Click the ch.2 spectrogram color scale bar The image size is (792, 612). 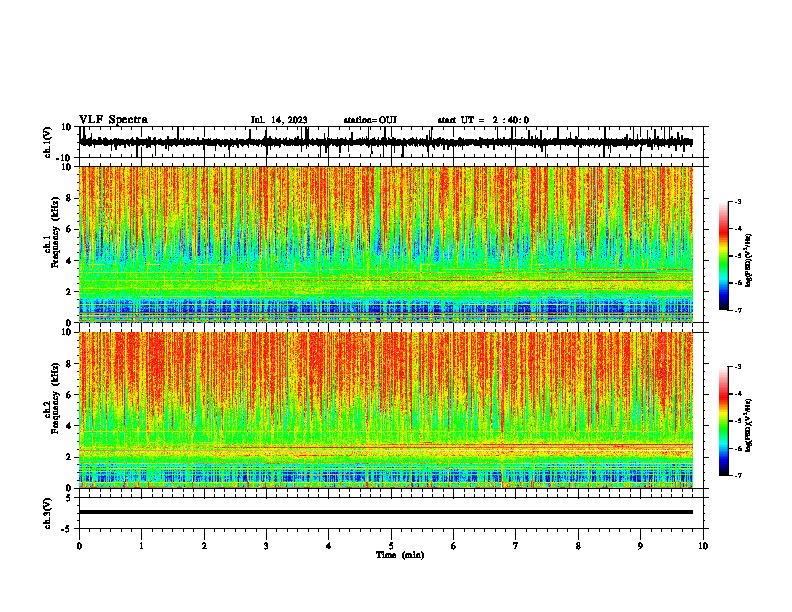point(724,421)
